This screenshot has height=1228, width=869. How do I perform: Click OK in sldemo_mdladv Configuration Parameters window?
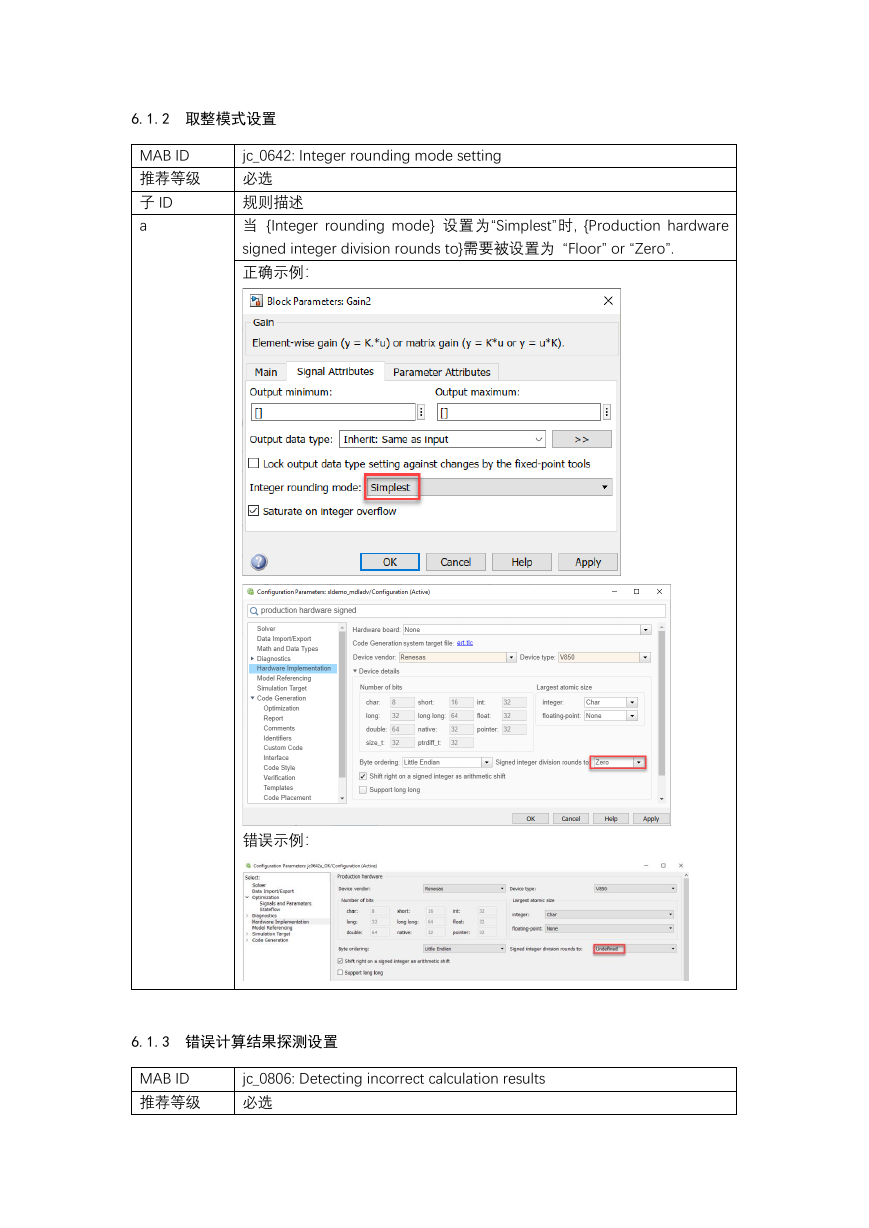(530, 818)
